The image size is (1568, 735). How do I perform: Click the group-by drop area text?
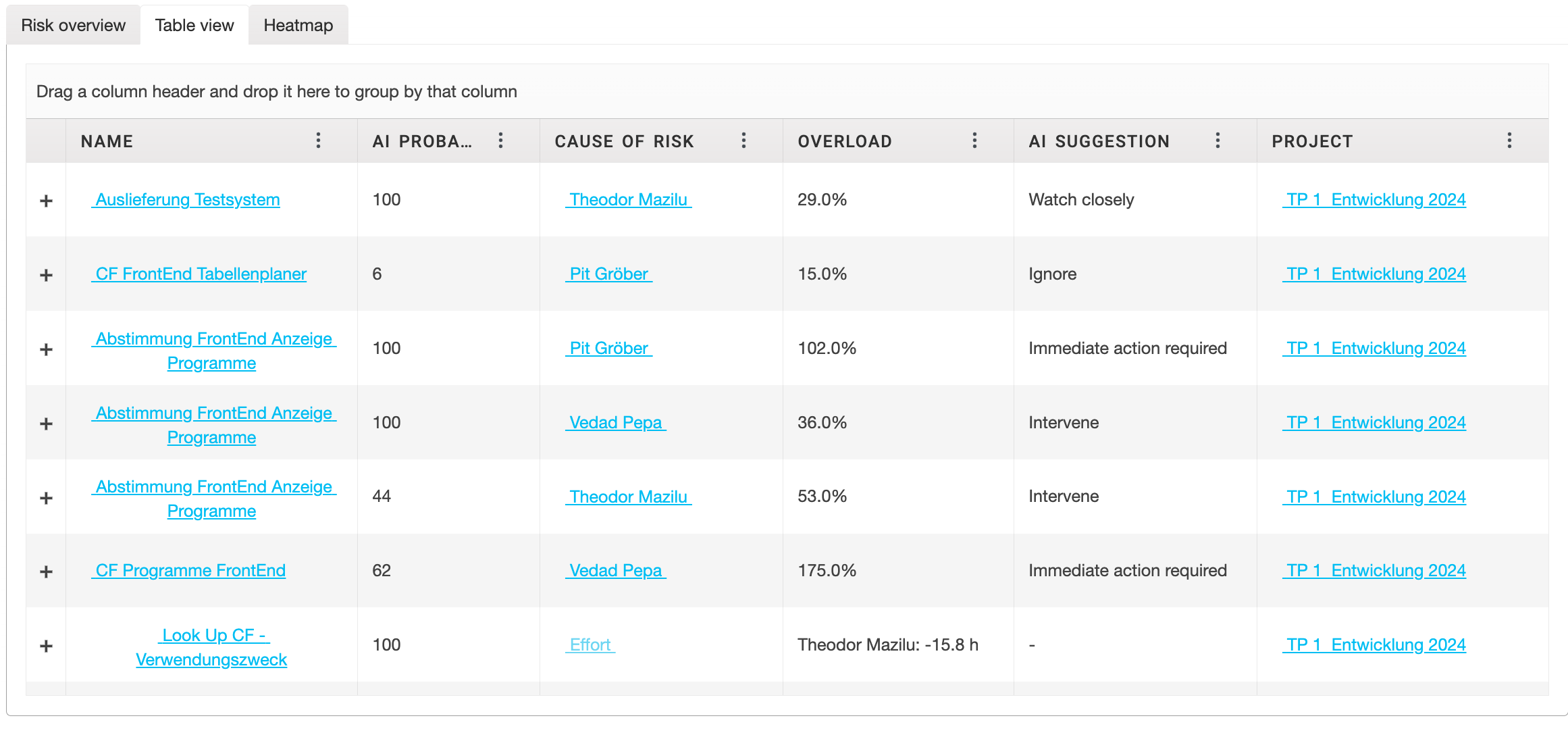(277, 92)
